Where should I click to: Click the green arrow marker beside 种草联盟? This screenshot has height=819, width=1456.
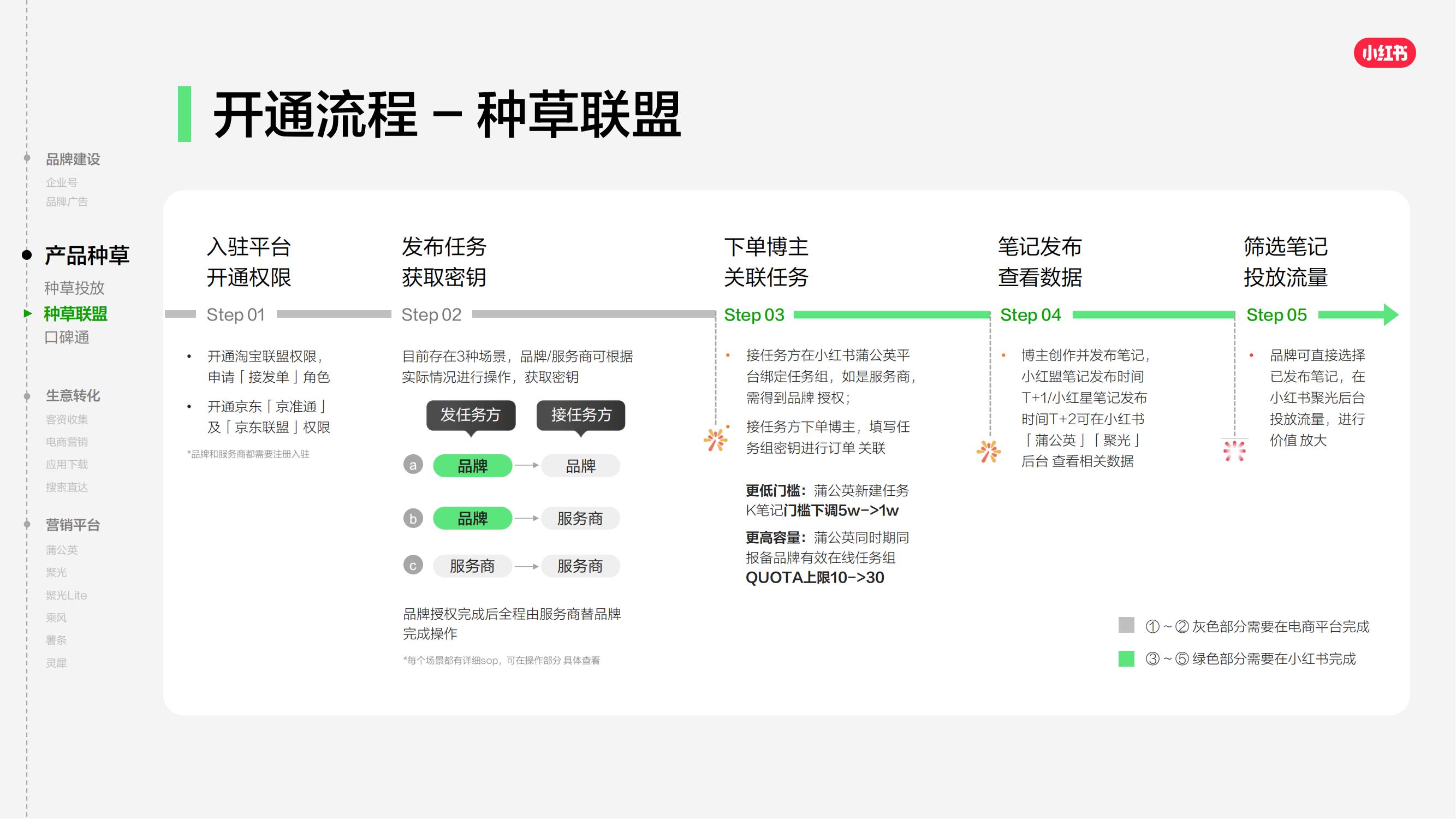[28, 313]
